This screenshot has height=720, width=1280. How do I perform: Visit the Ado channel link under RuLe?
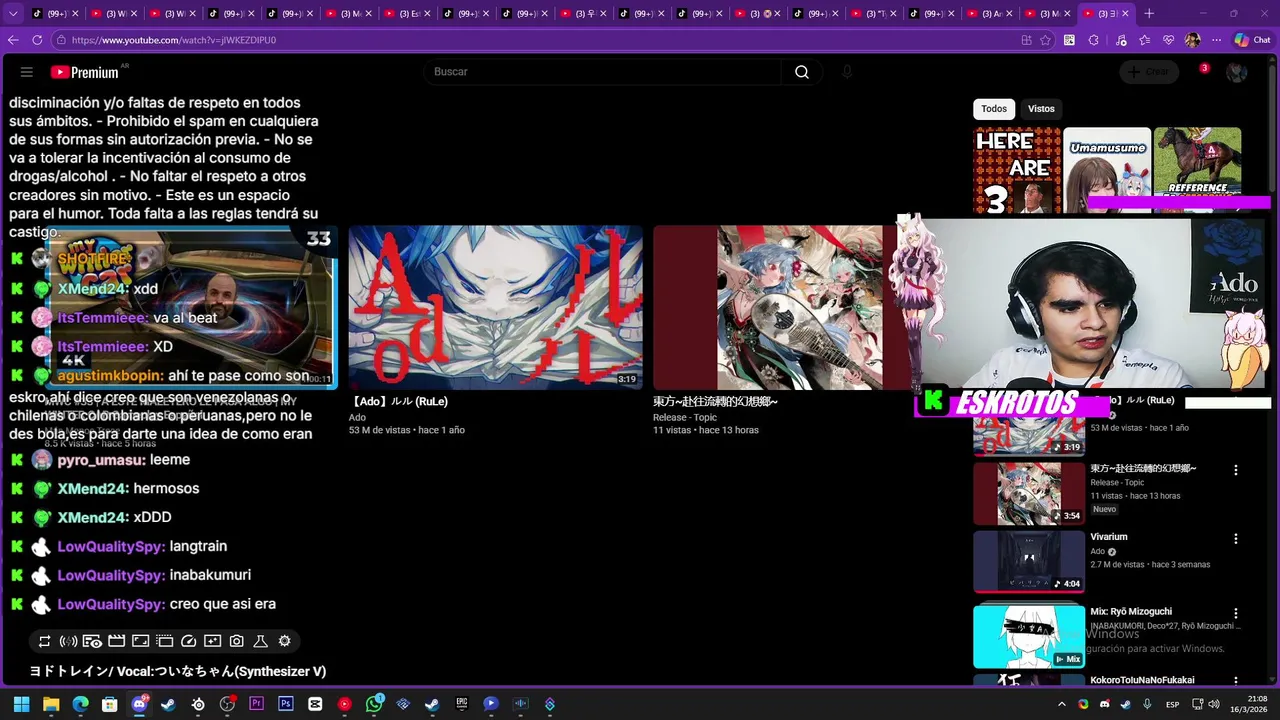tap(357, 417)
